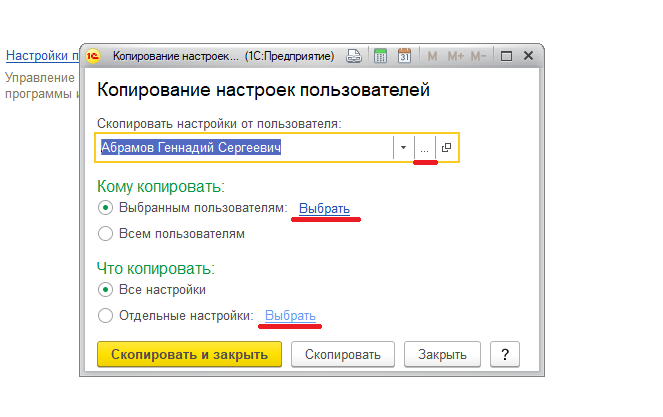Click the 1C application logo icon

coord(93,56)
